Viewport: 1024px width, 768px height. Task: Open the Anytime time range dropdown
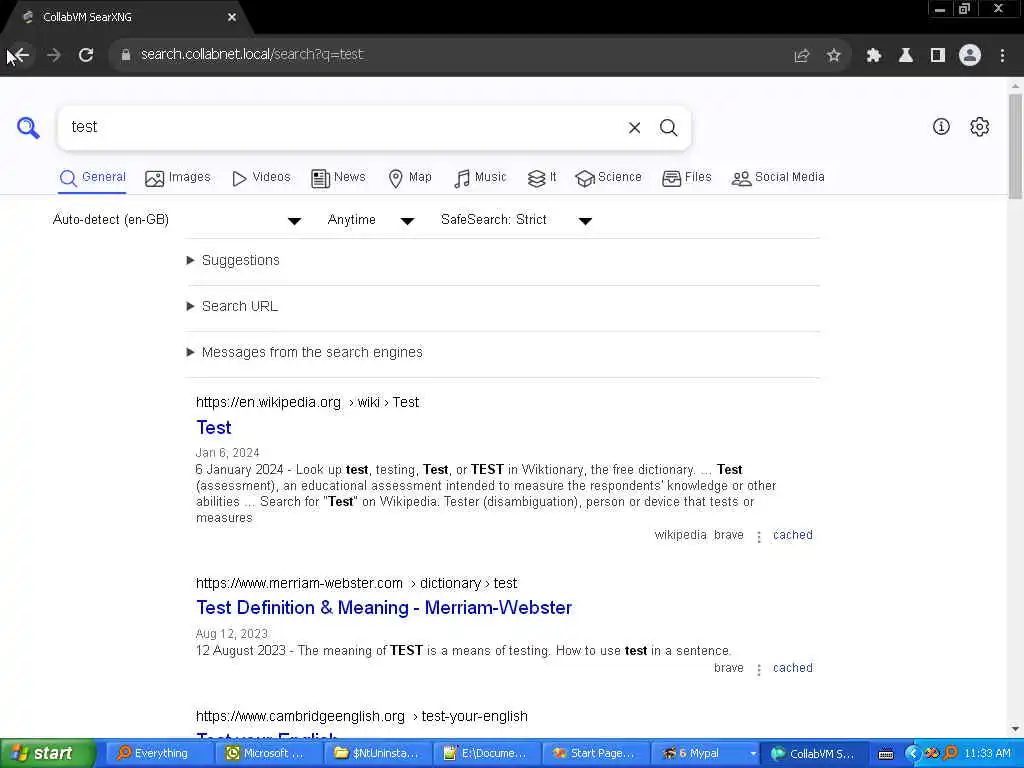click(370, 220)
